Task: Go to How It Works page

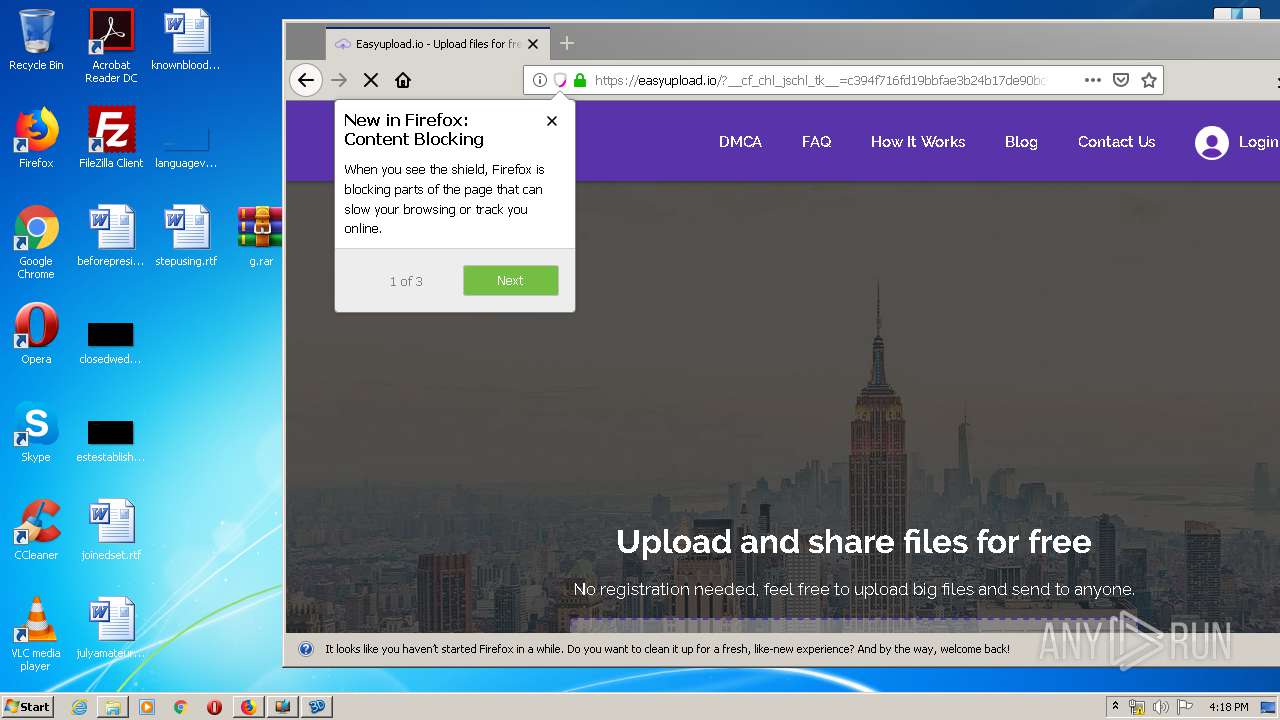Action: click(x=918, y=142)
